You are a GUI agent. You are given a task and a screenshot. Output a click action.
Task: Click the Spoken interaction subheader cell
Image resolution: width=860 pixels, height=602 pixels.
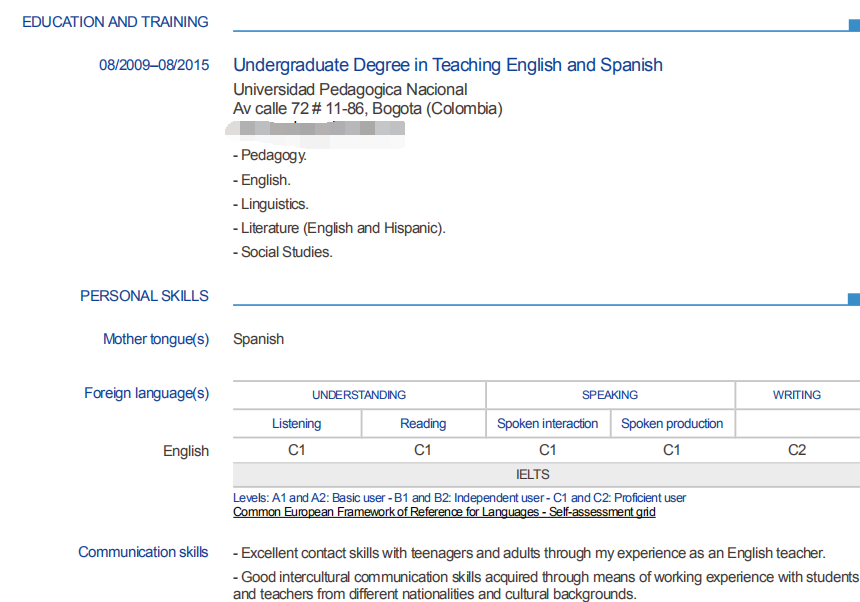coord(547,424)
